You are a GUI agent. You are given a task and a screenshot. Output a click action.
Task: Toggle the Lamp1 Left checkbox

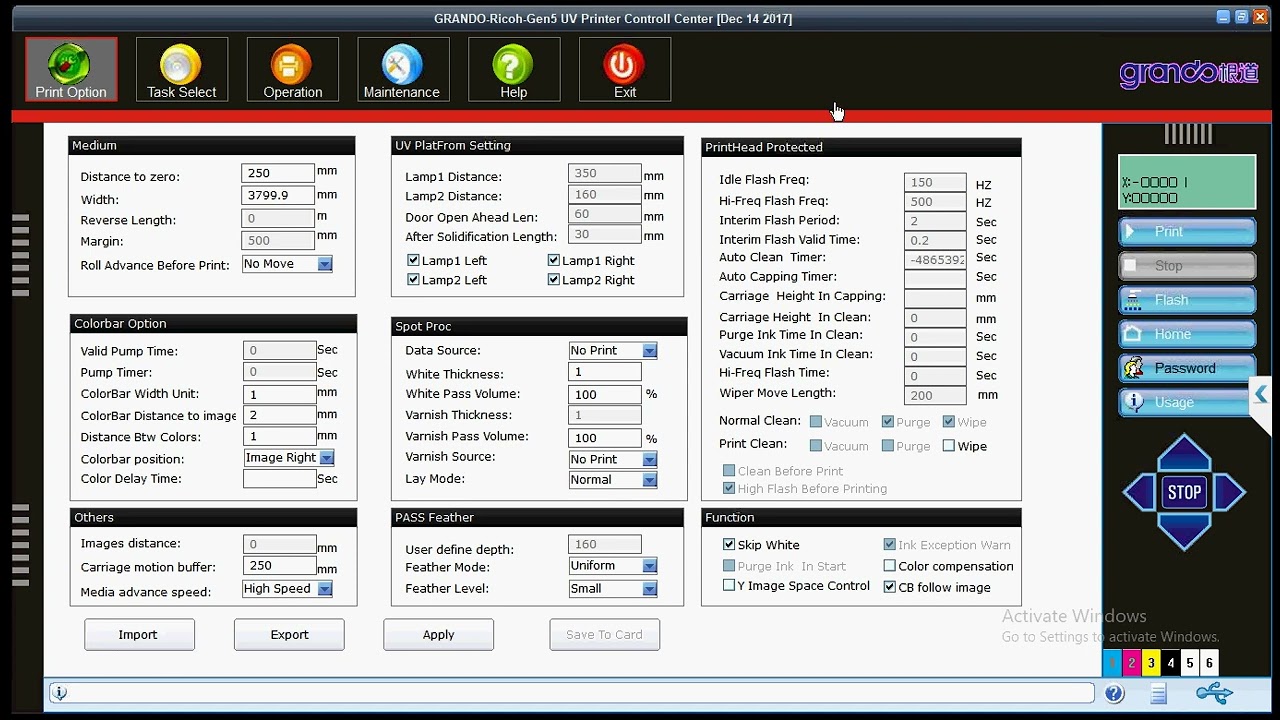click(413, 260)
